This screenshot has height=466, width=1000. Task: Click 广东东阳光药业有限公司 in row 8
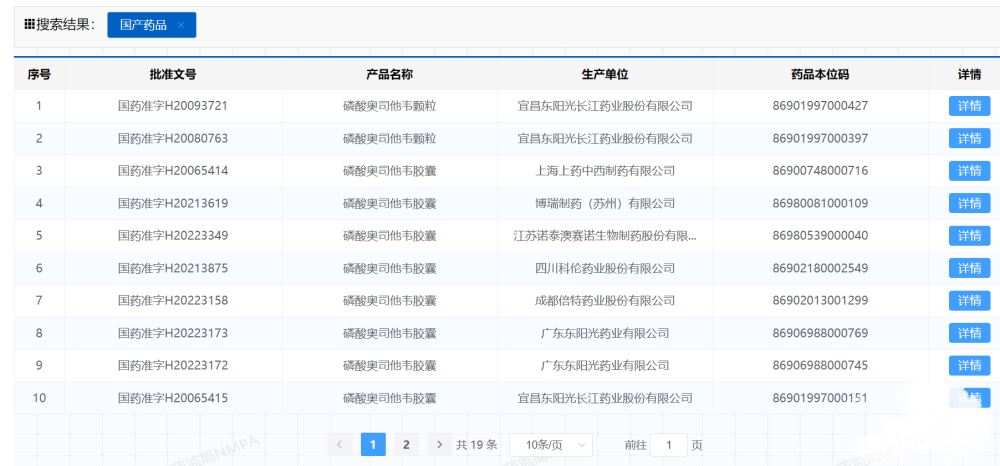[x=605, y=333]
